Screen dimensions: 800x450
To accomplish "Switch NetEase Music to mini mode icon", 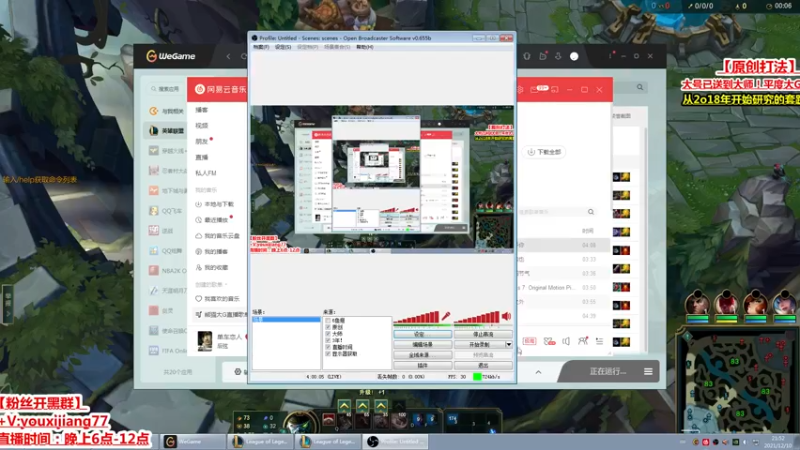I will [x=555, y=90].
